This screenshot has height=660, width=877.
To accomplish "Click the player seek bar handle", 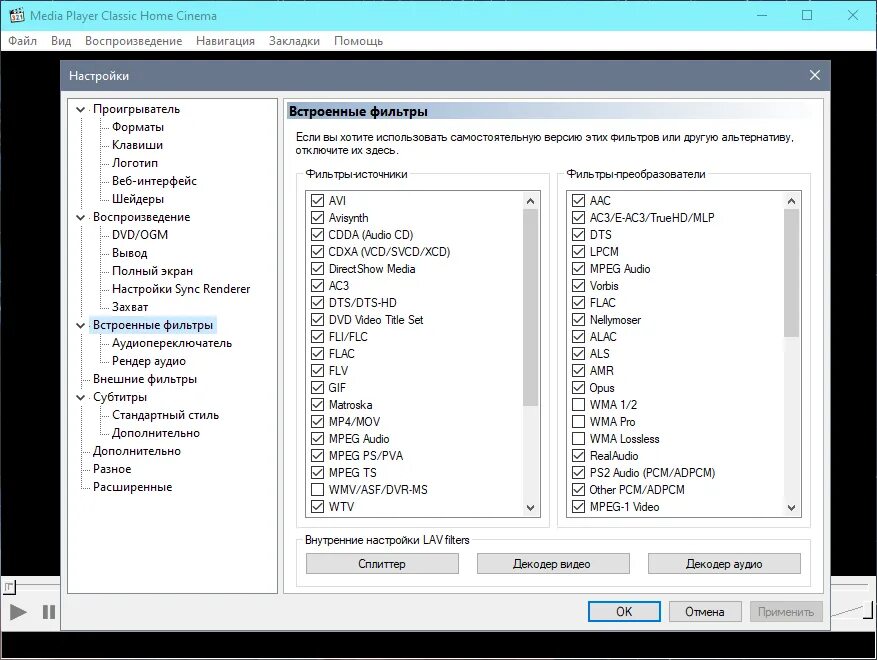I will [10, 587].
